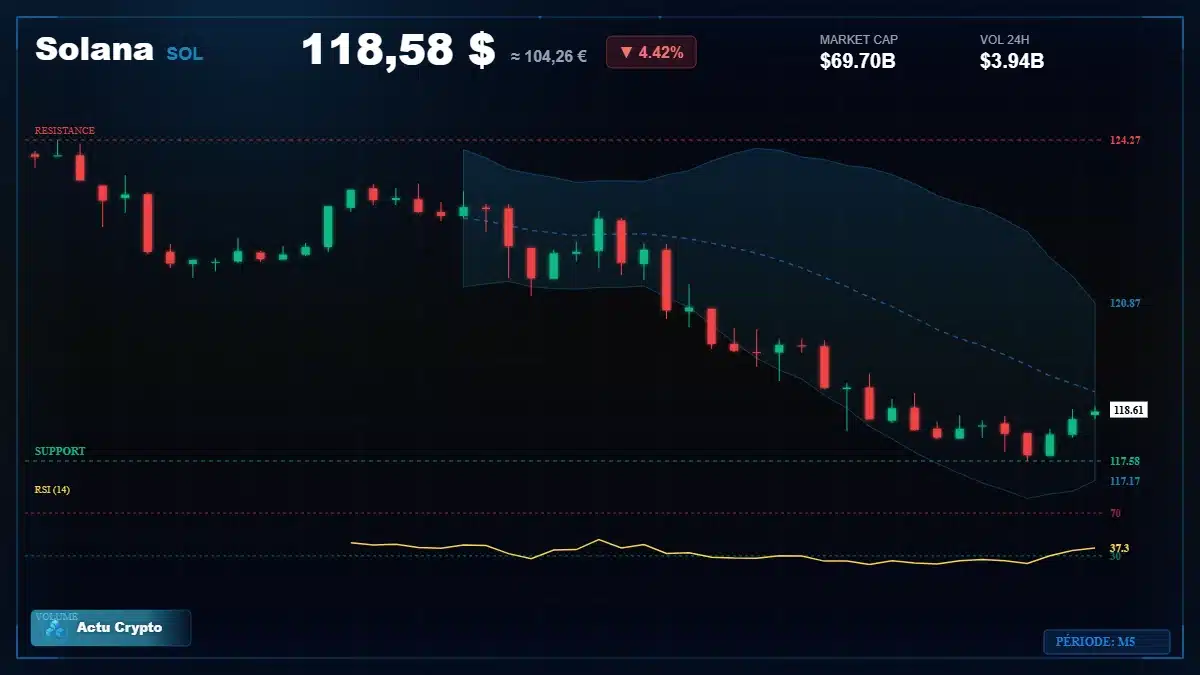The height and width of the screenshot is (675, 1200).
Task: Click the Solana title
Action: pyautogui.click(x=94, y=49)
